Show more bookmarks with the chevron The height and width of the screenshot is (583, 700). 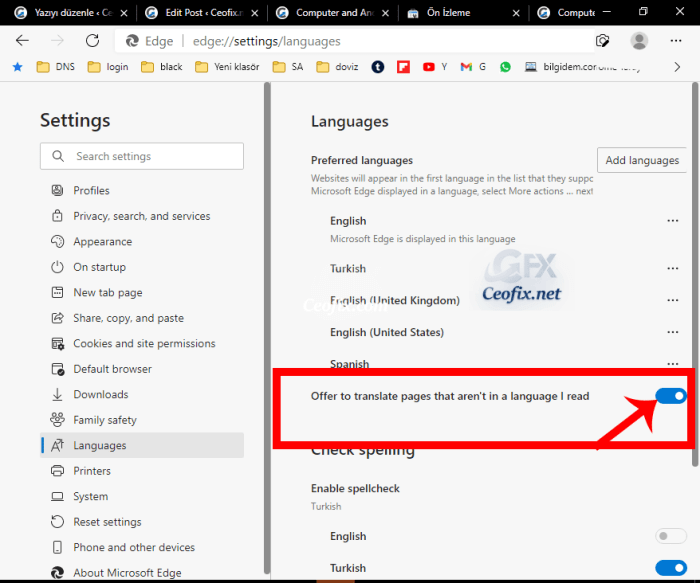coord(677,67)
